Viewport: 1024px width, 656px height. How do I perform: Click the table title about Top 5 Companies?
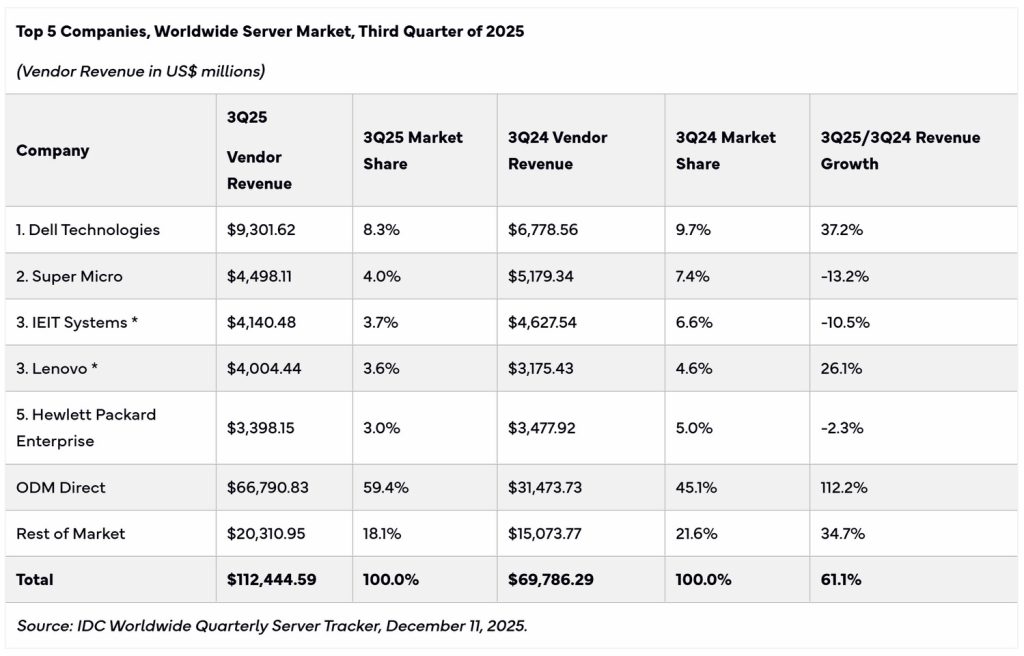(x=270, y=31)
